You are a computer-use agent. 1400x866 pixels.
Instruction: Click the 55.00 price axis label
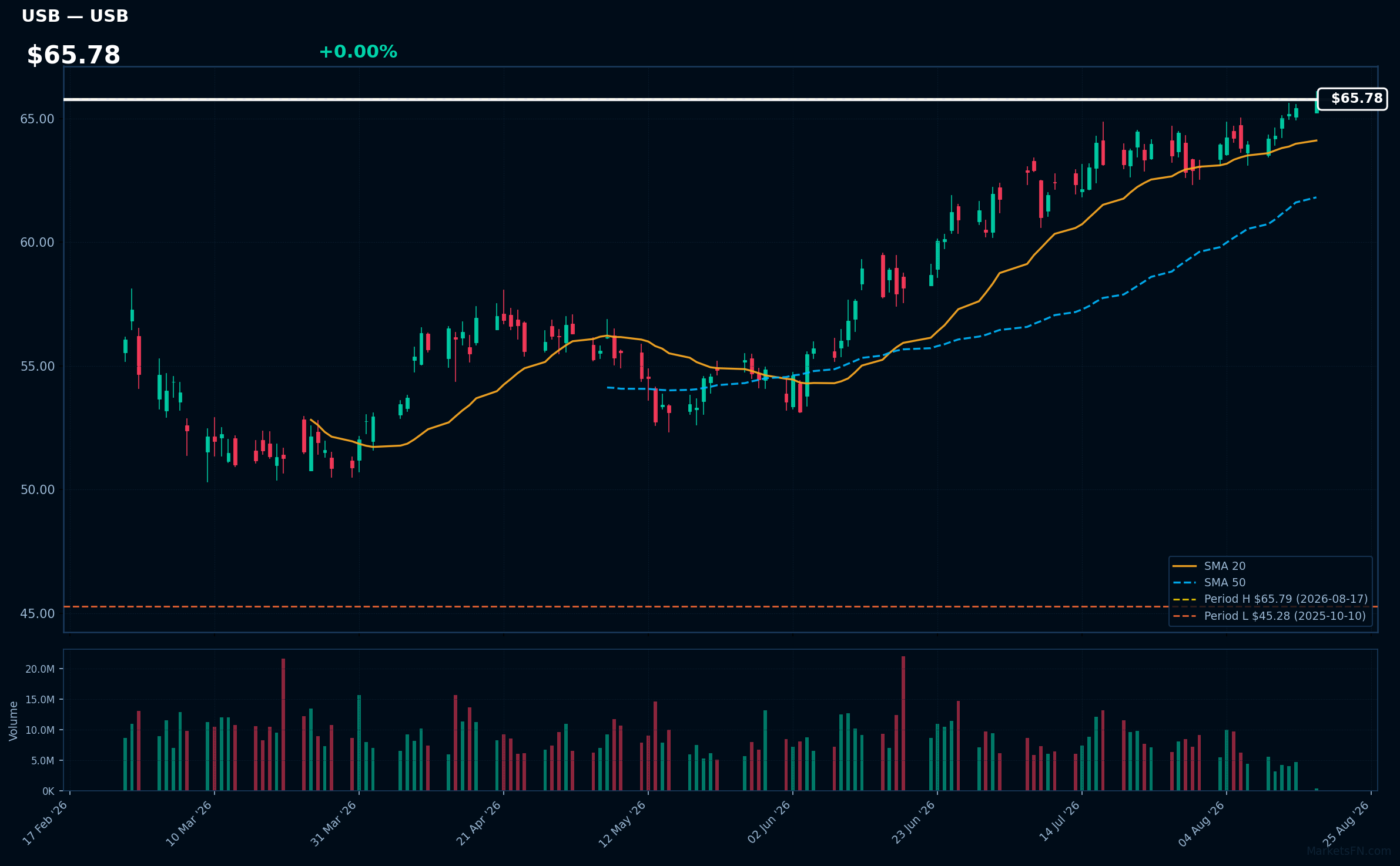pos(37,367)
